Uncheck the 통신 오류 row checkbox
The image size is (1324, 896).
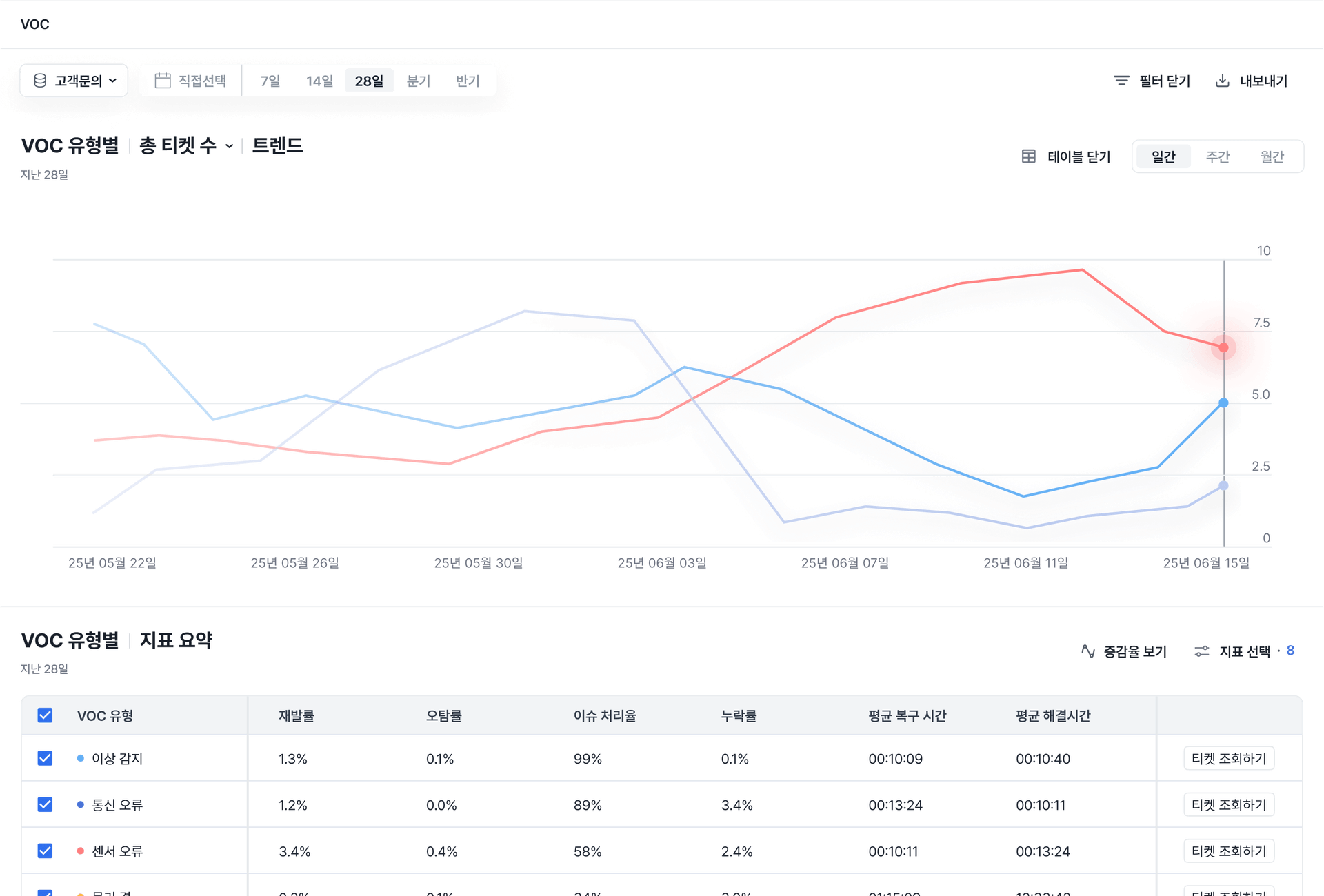point(45,804)
